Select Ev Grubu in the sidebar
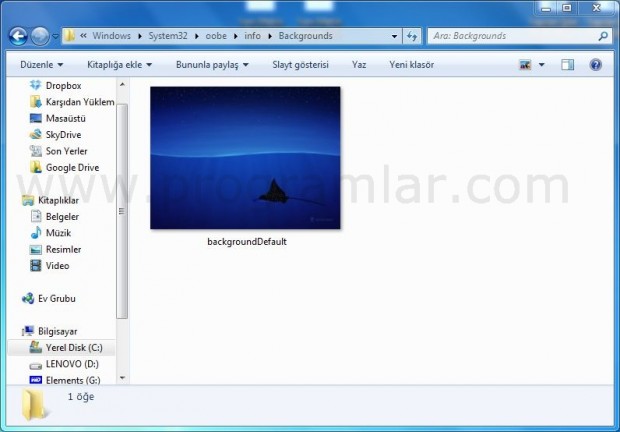620x432 pixels. [x=49, y=298]
